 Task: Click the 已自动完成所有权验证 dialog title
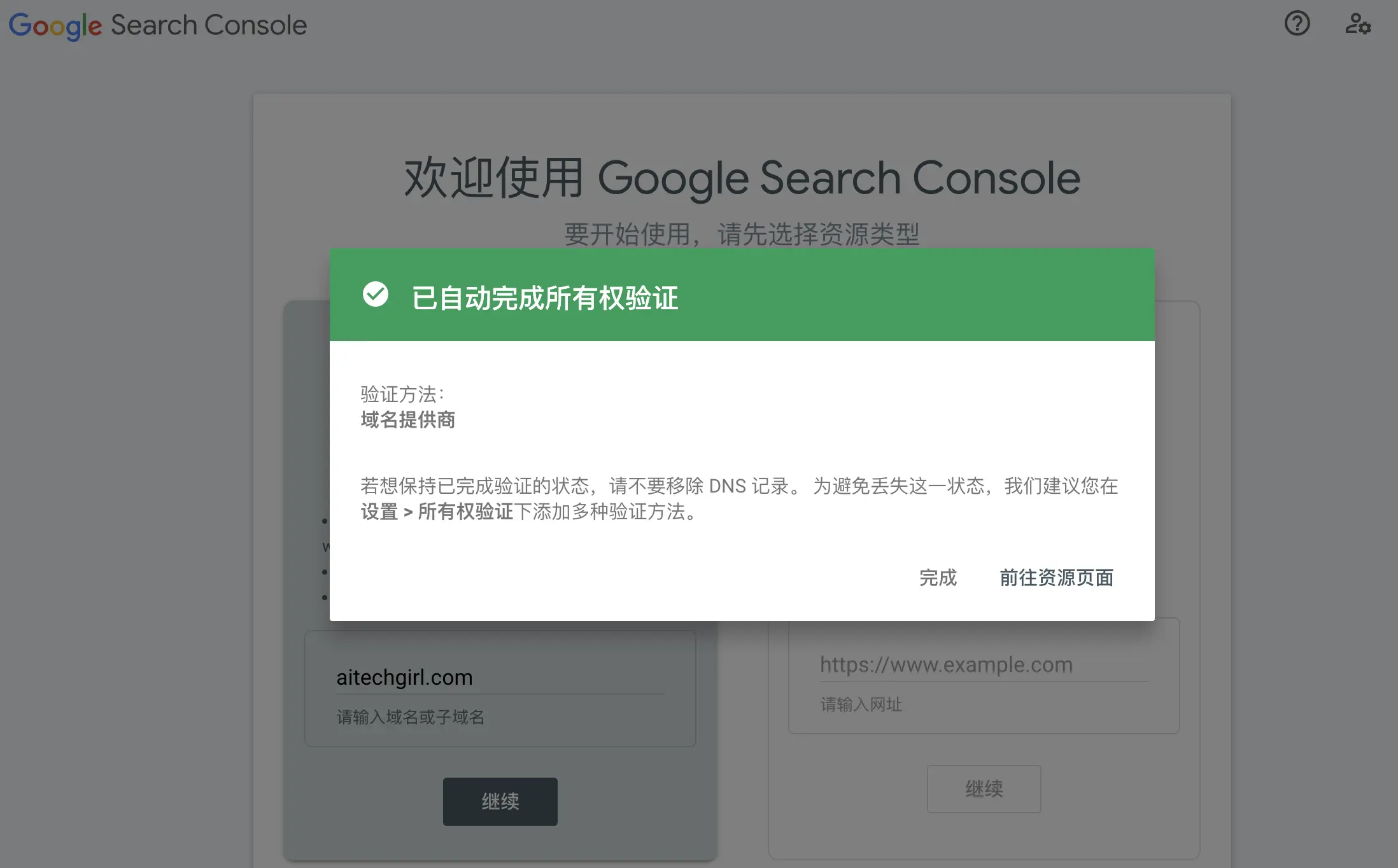[545, 298]
